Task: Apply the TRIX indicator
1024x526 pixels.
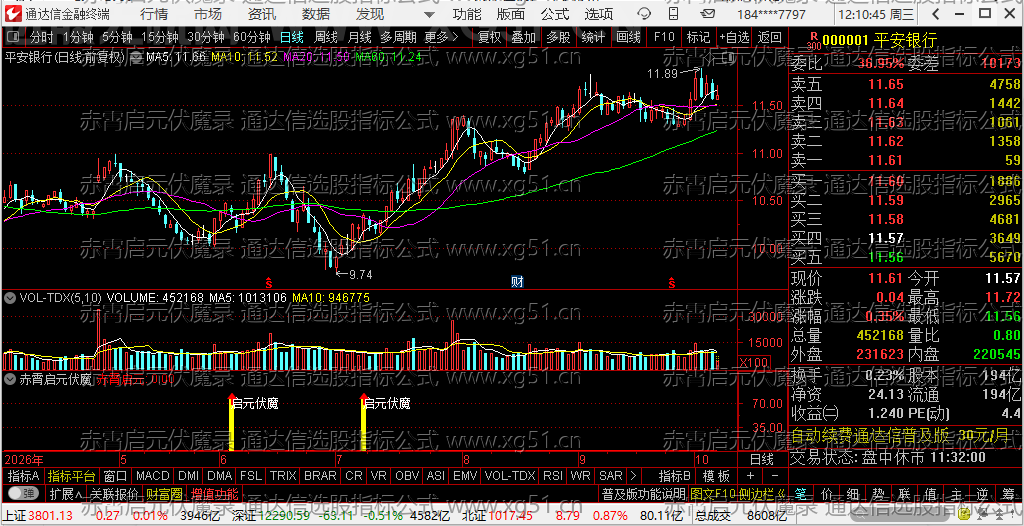Action: pyautogui.click(x=283, y=476)
